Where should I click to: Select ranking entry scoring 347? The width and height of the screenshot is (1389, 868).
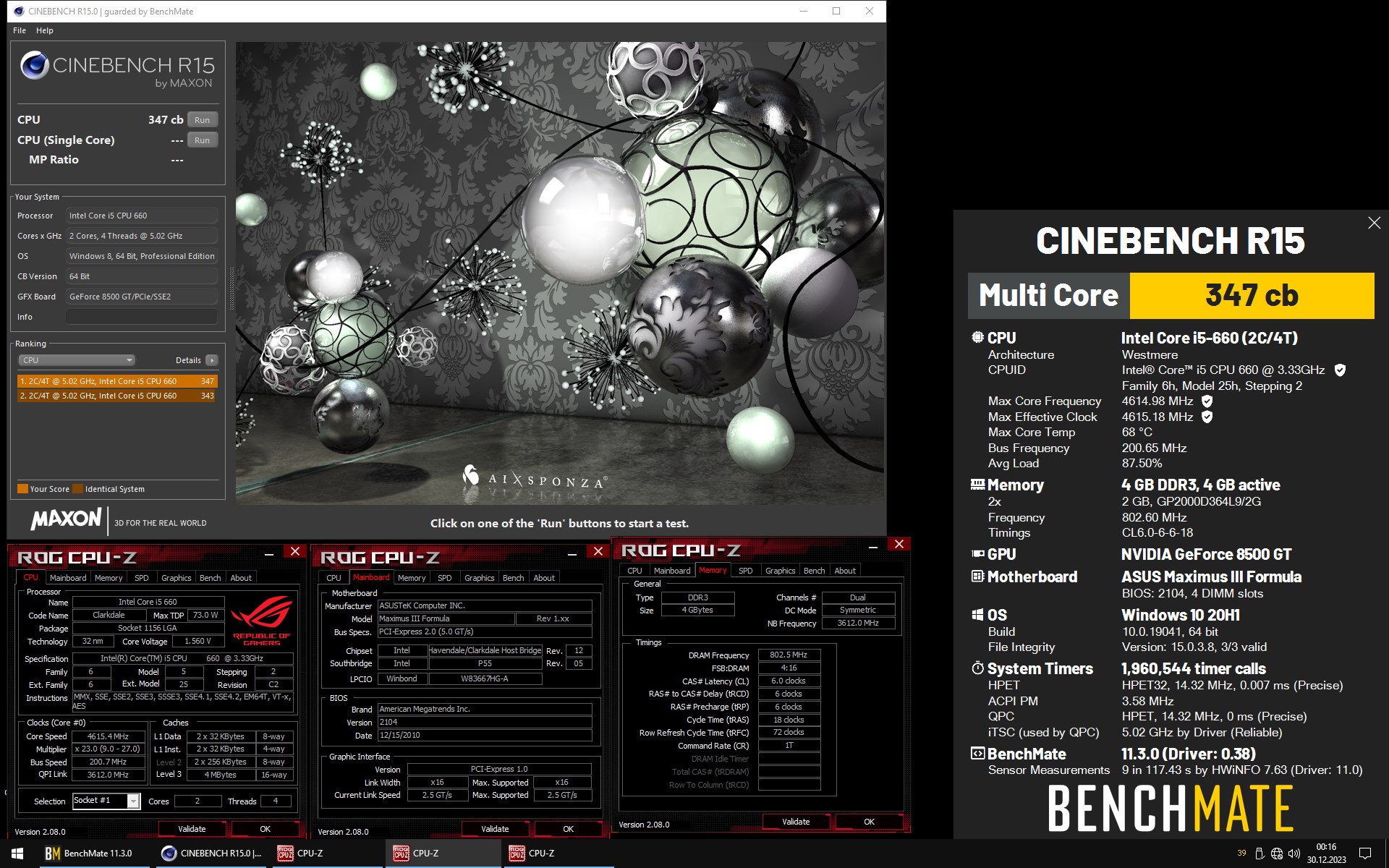(x=117, y=381)
